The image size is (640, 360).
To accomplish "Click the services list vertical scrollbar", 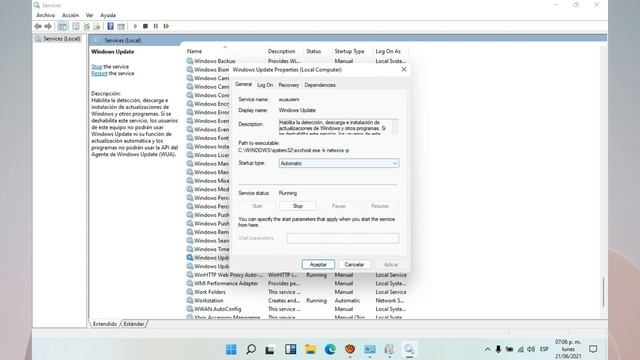I will click(x=603, y=292).
